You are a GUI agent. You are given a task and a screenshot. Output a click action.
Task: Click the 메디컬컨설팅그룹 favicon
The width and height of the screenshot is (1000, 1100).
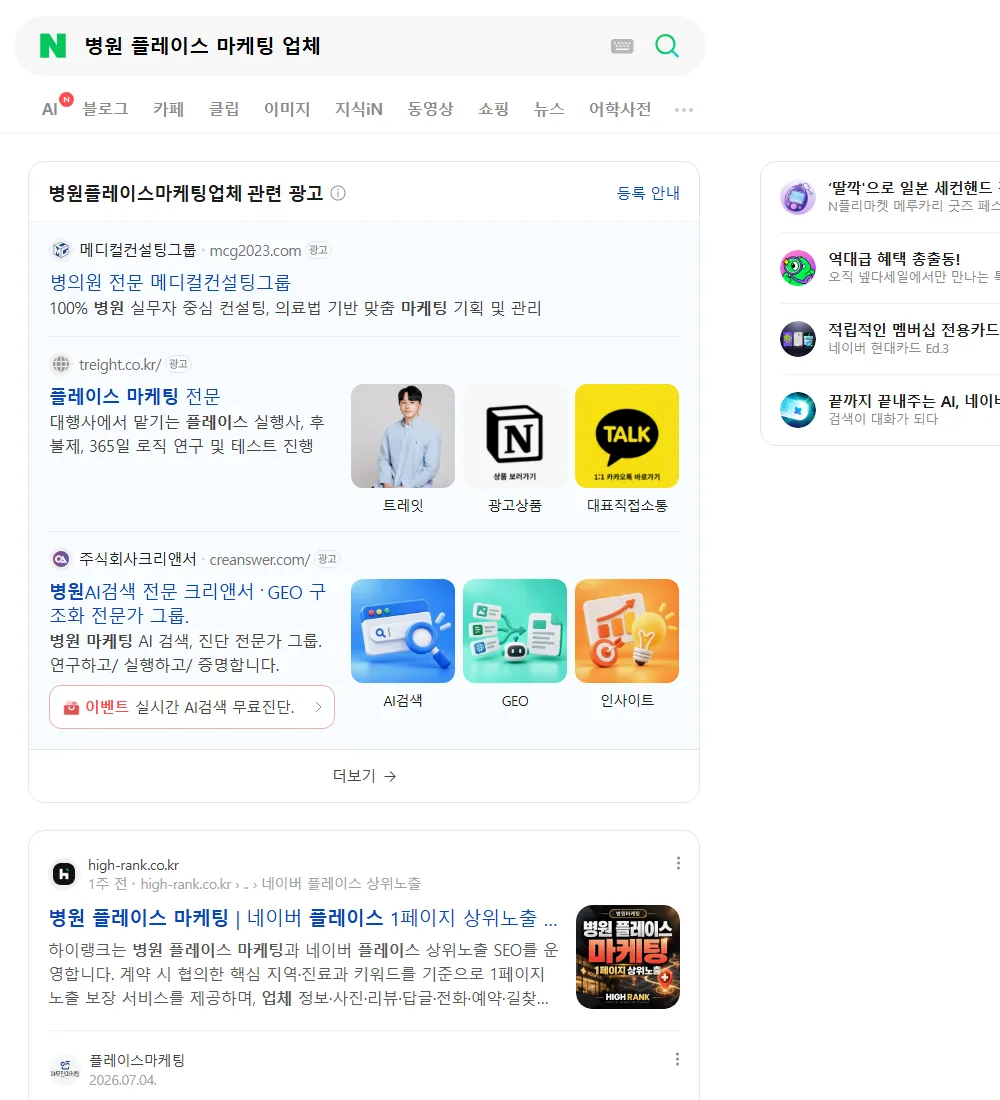(62, 250)
